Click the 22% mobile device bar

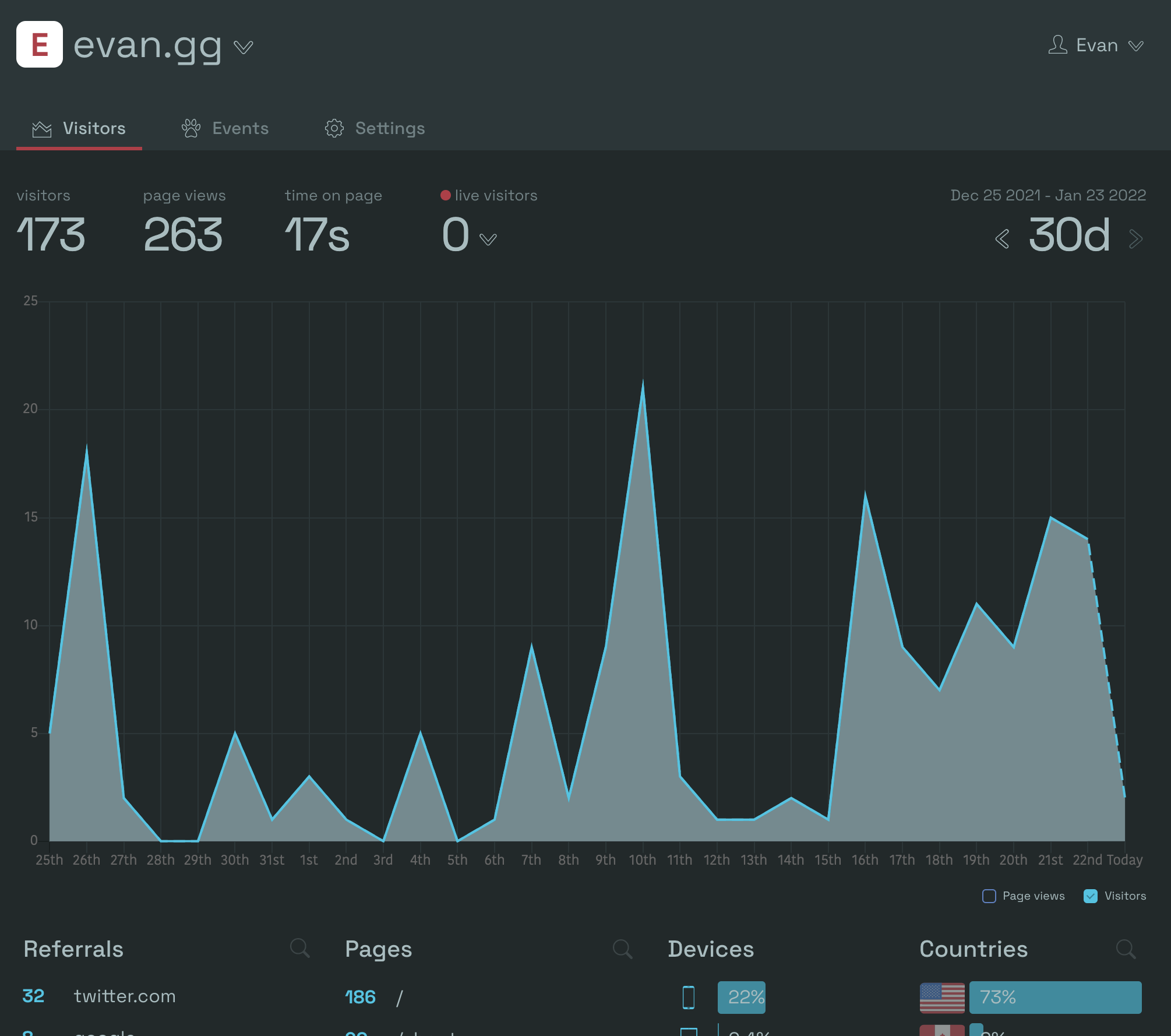742,997
